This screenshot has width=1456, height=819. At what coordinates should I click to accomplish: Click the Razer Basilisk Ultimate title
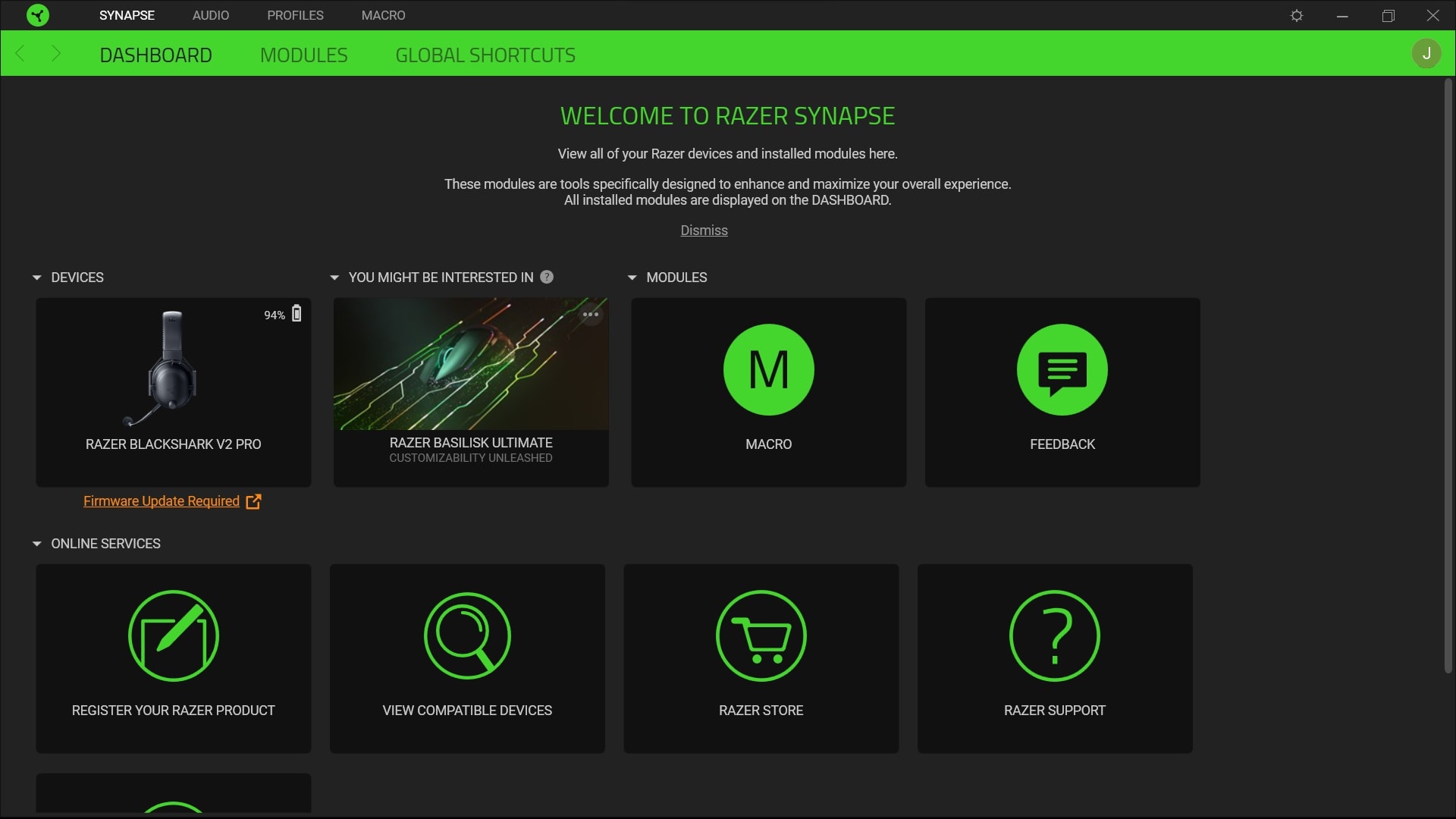[471, 443]
